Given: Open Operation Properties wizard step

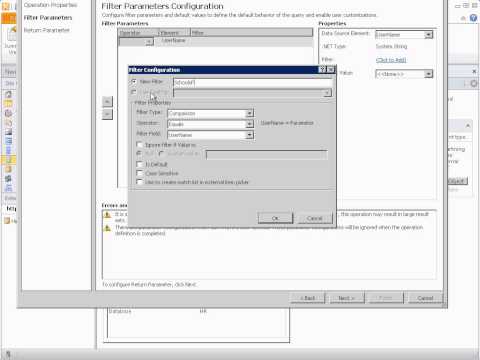Looking at the screenshot, I should point(50,5).
